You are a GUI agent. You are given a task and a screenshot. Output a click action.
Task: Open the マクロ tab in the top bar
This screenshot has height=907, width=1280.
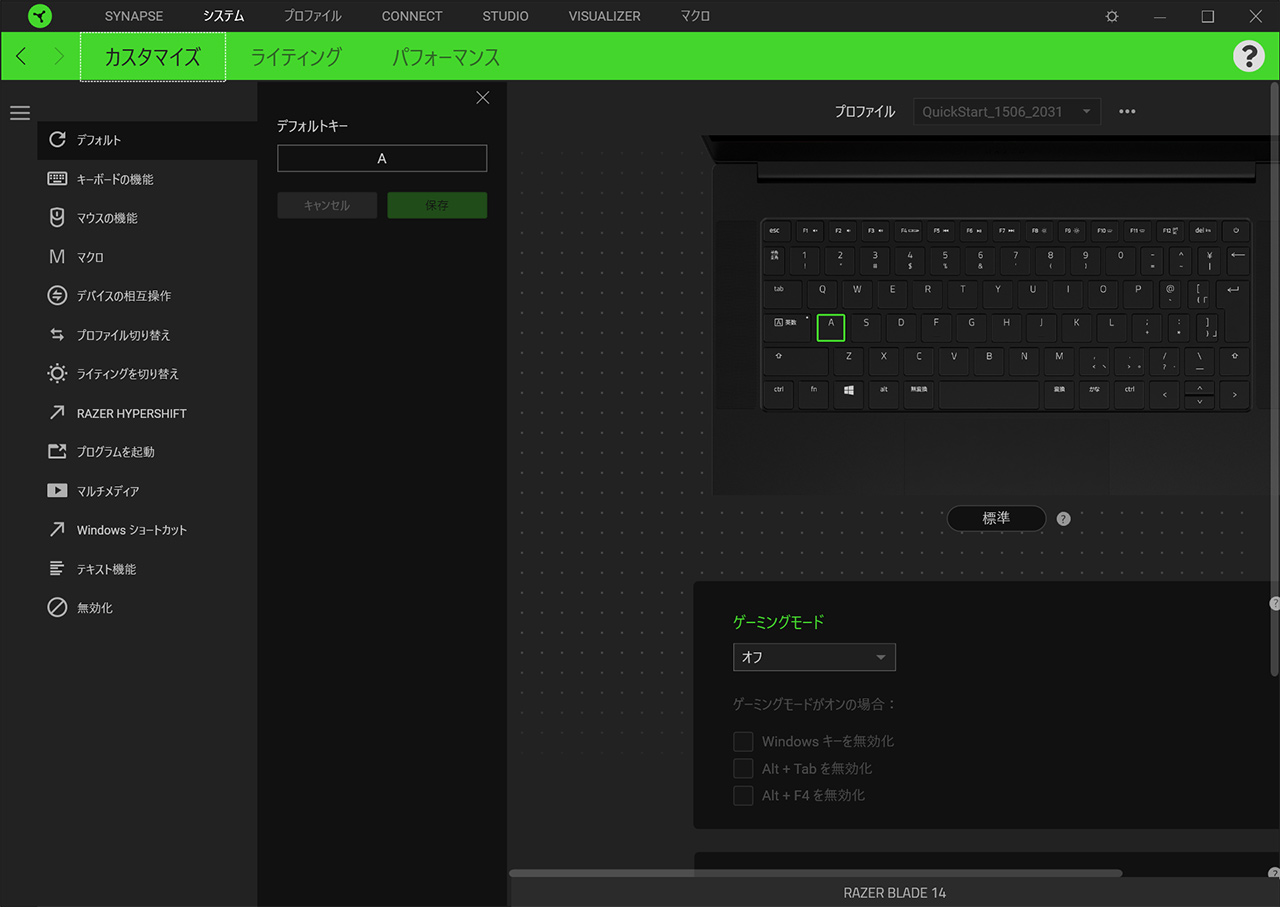[695, 16]
